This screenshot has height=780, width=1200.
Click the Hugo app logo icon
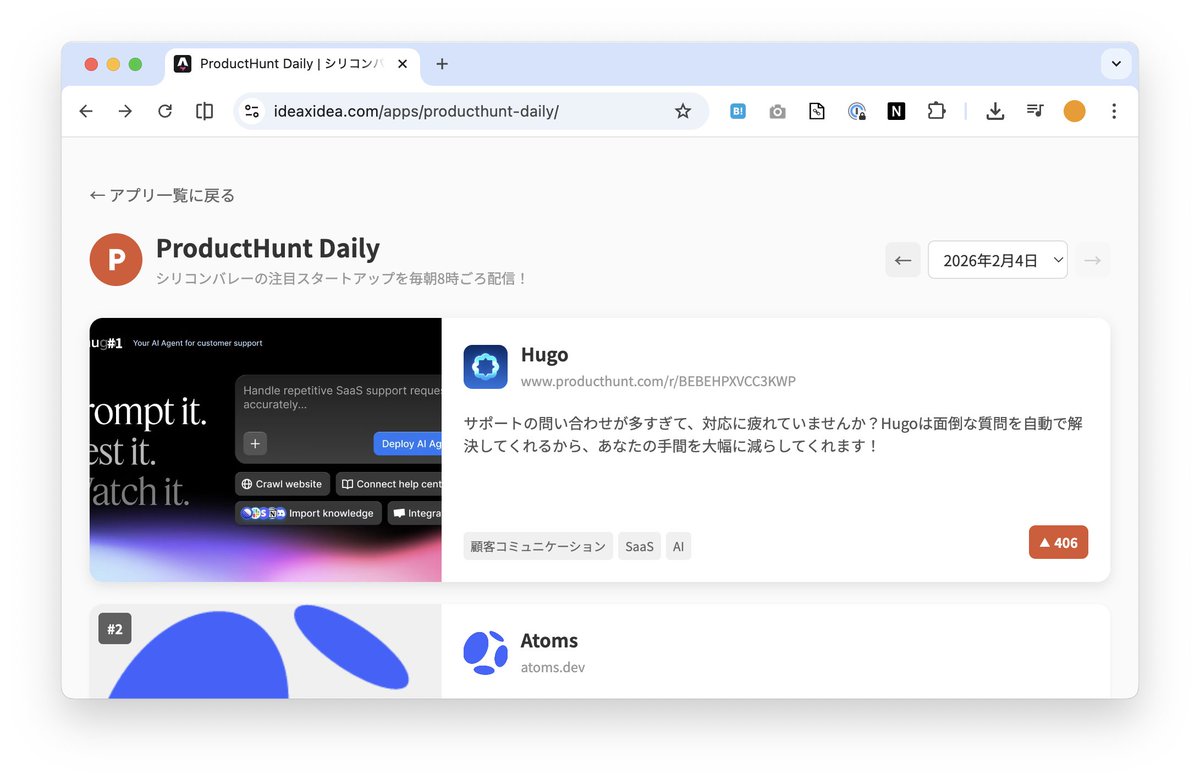[x=485, y=366]
